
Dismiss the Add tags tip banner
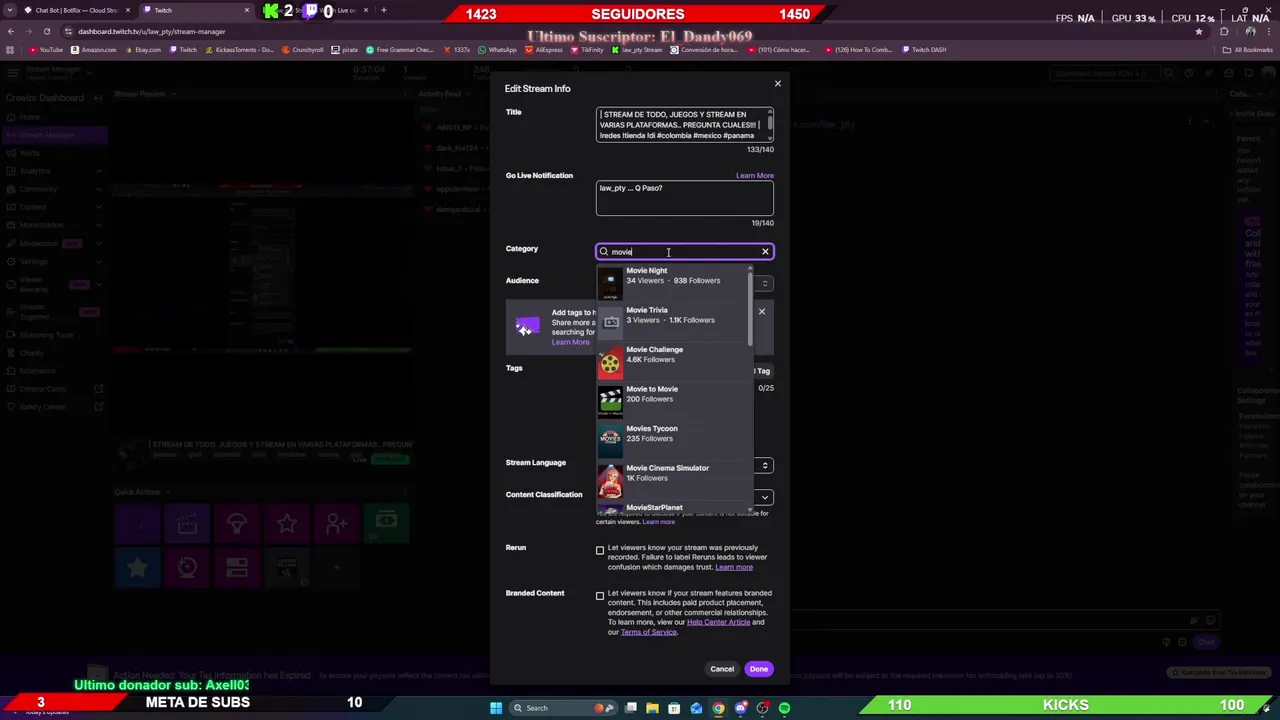click(761, 312)
